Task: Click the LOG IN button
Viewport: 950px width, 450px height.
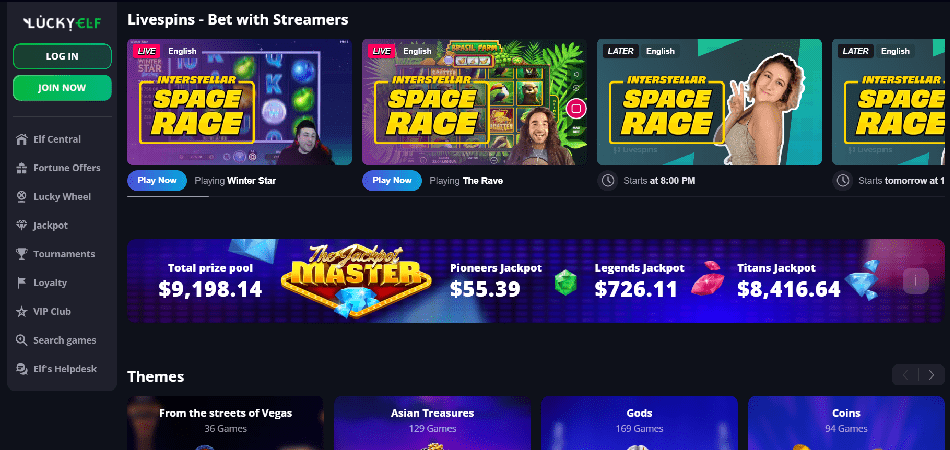Action: tap(62, 56)
